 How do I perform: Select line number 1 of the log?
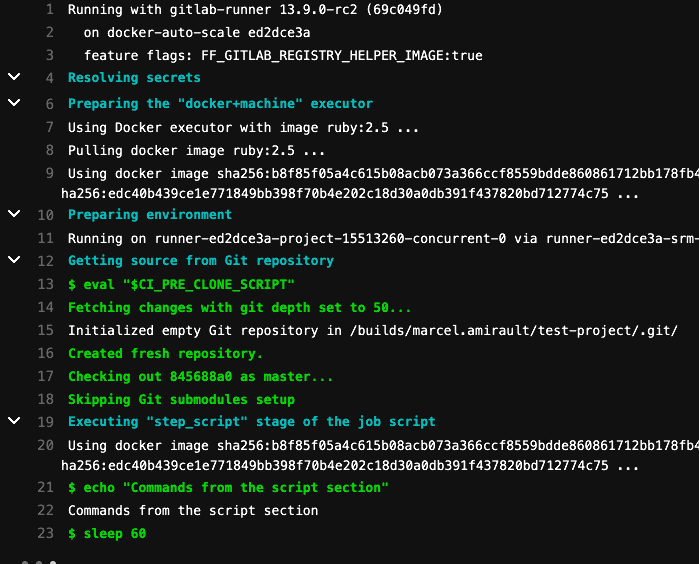(49, 9)
